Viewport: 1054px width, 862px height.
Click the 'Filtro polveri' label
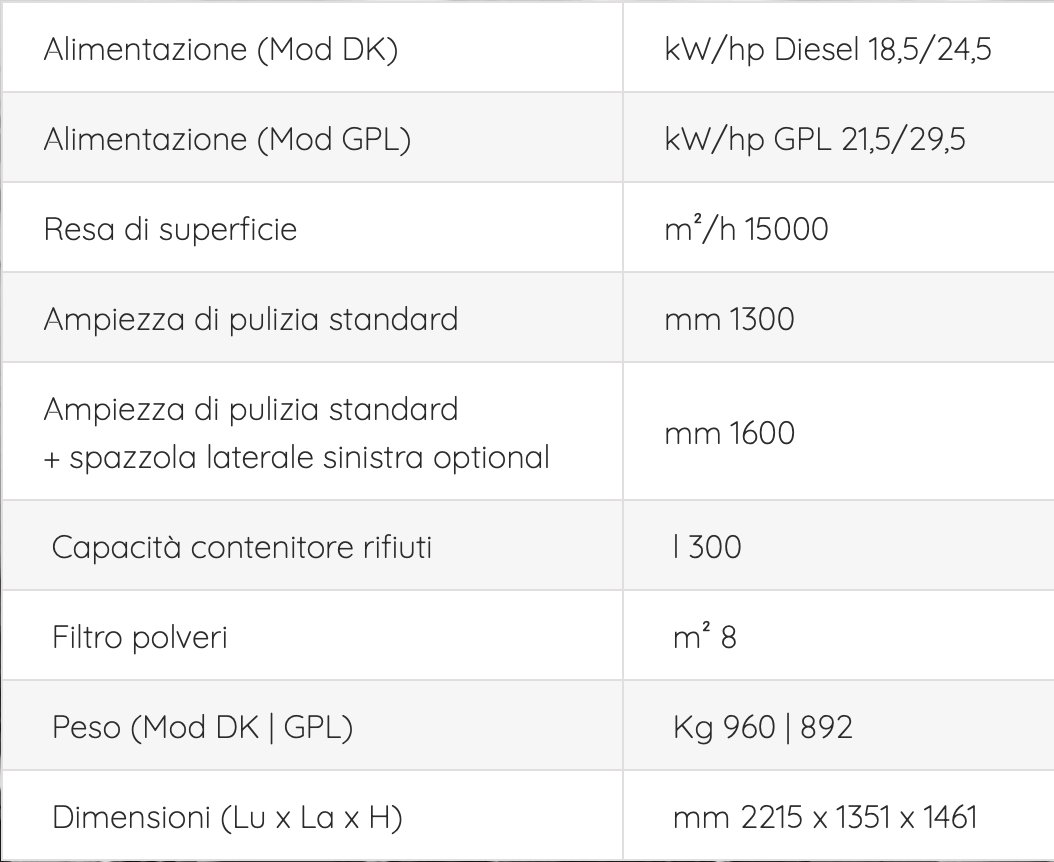click(x=140, y=637)
